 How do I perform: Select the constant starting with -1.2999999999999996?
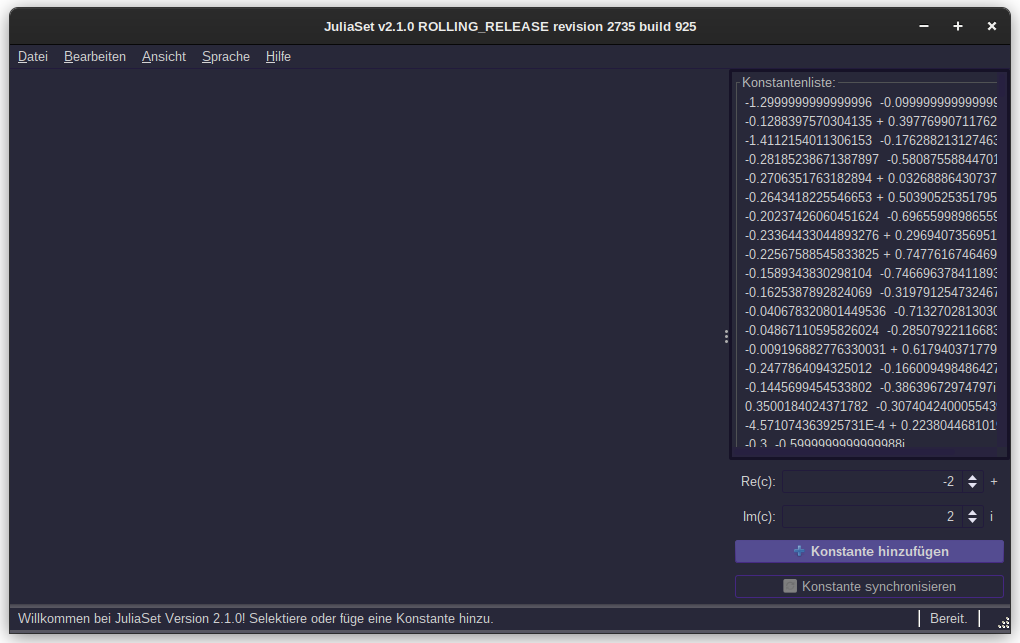(869, 101)
